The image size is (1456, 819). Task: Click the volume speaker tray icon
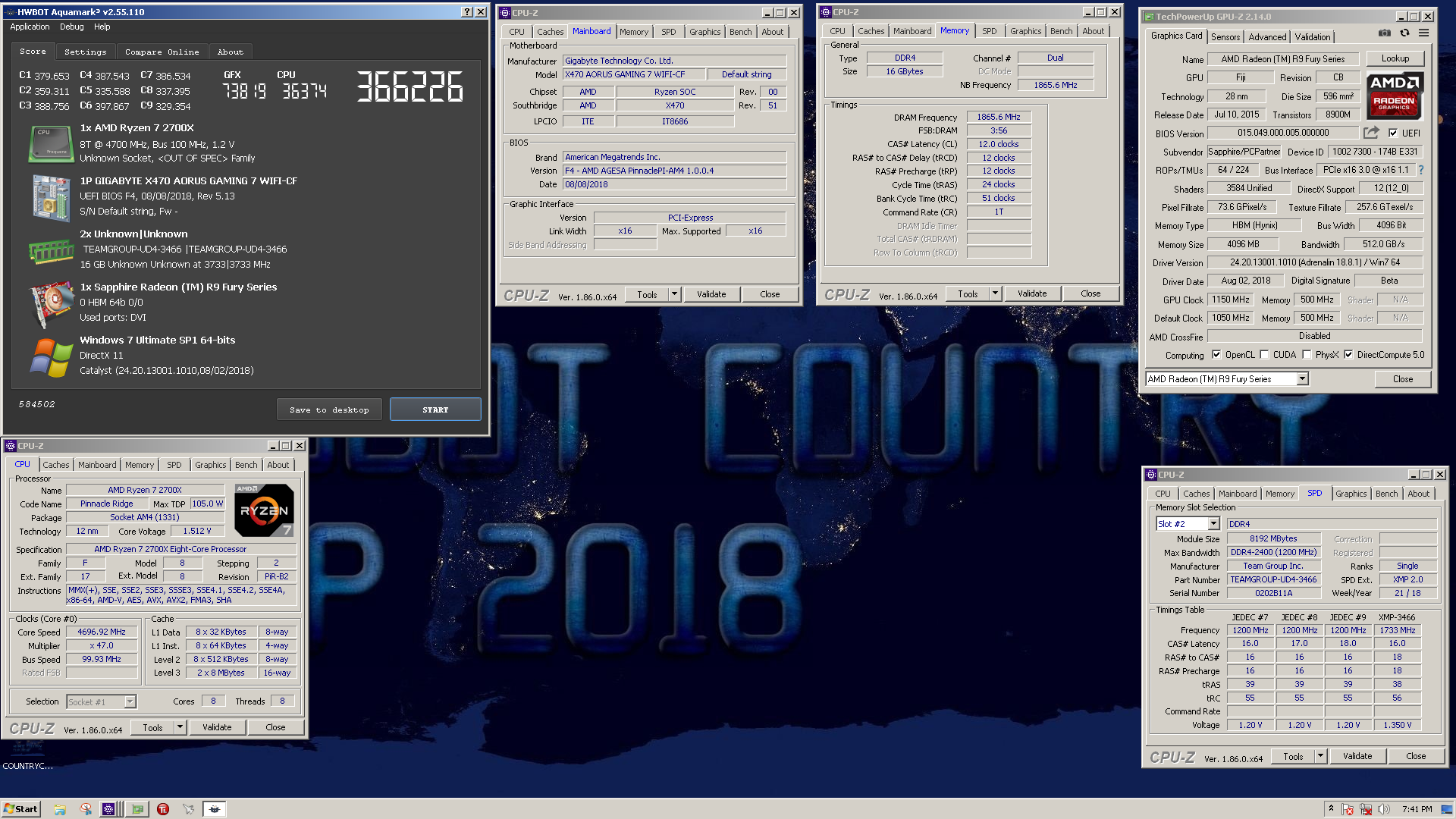click(x=1384, y=809)
